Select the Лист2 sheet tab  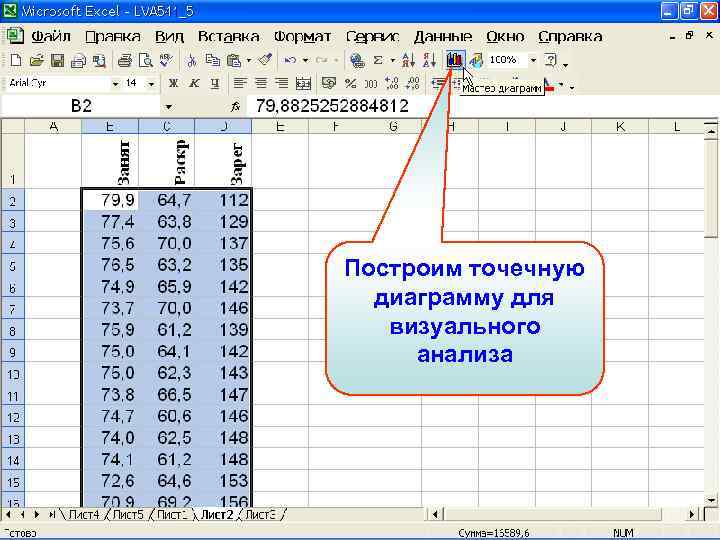217,515
